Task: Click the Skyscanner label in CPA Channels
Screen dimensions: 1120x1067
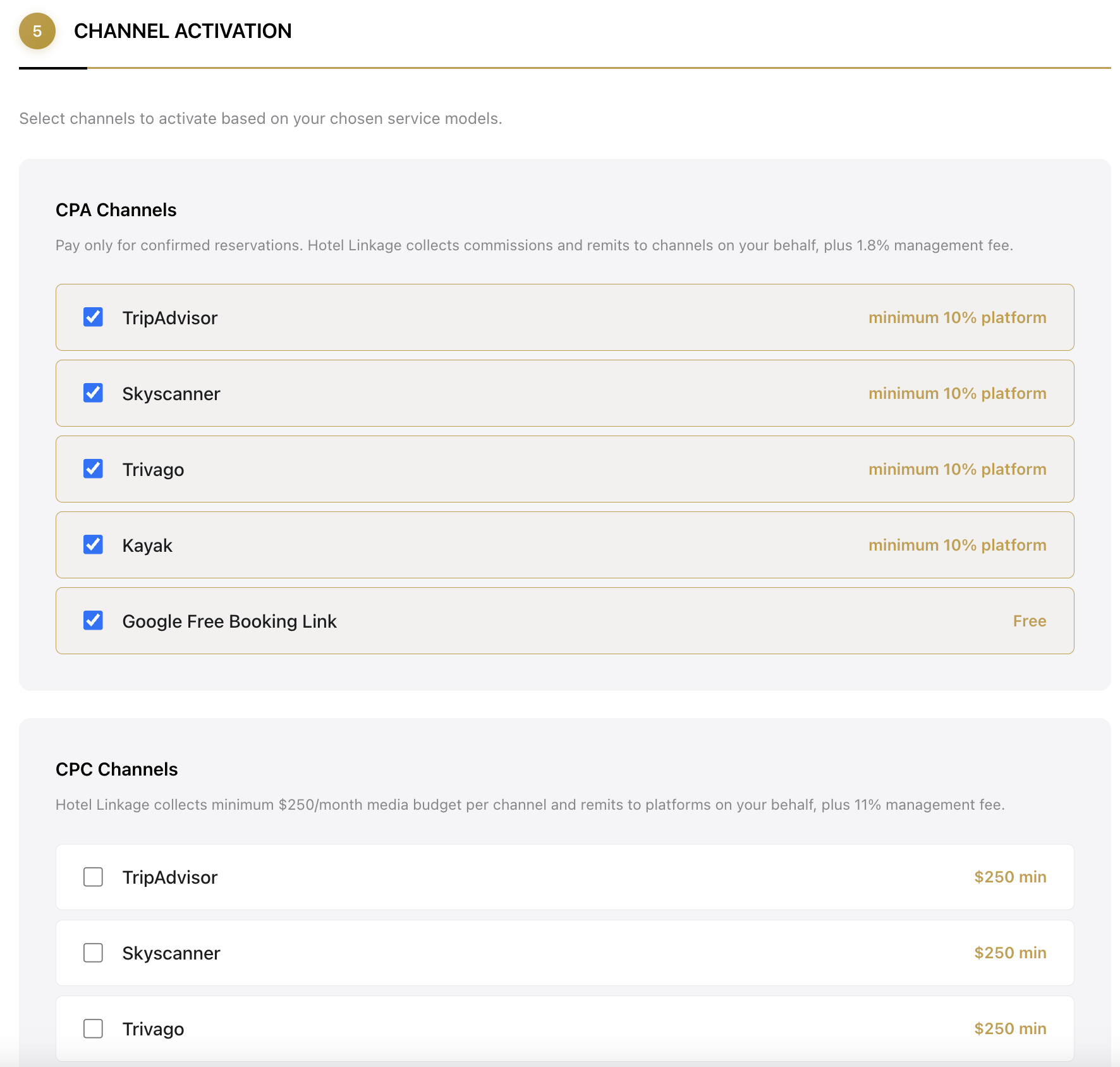Action: [171, 394]
